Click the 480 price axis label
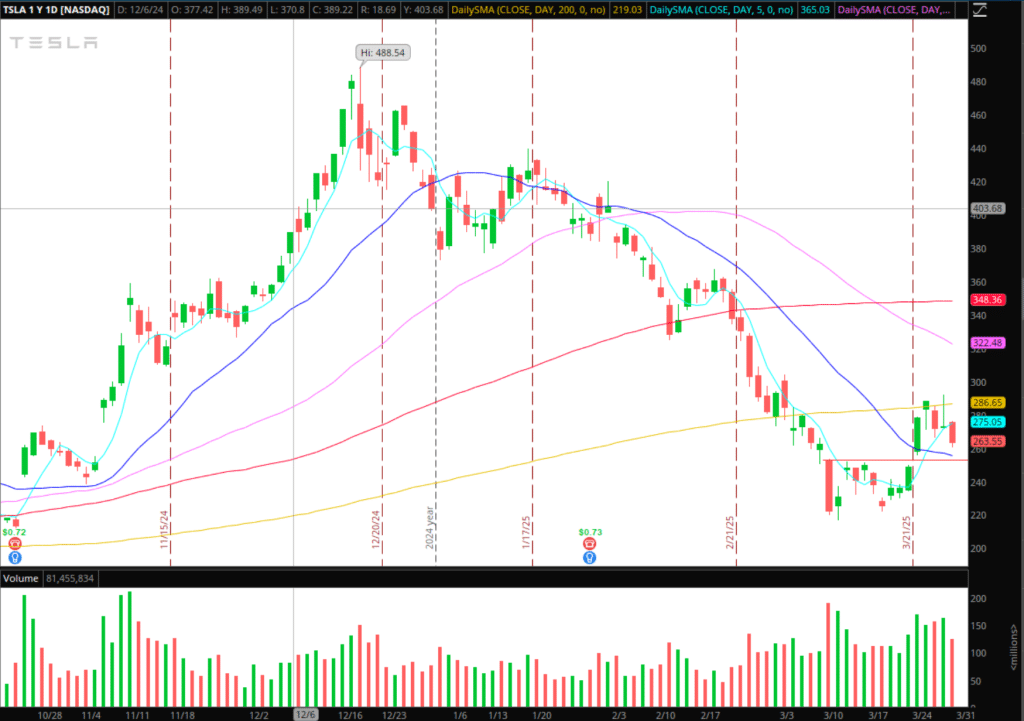 pos(978,82)
